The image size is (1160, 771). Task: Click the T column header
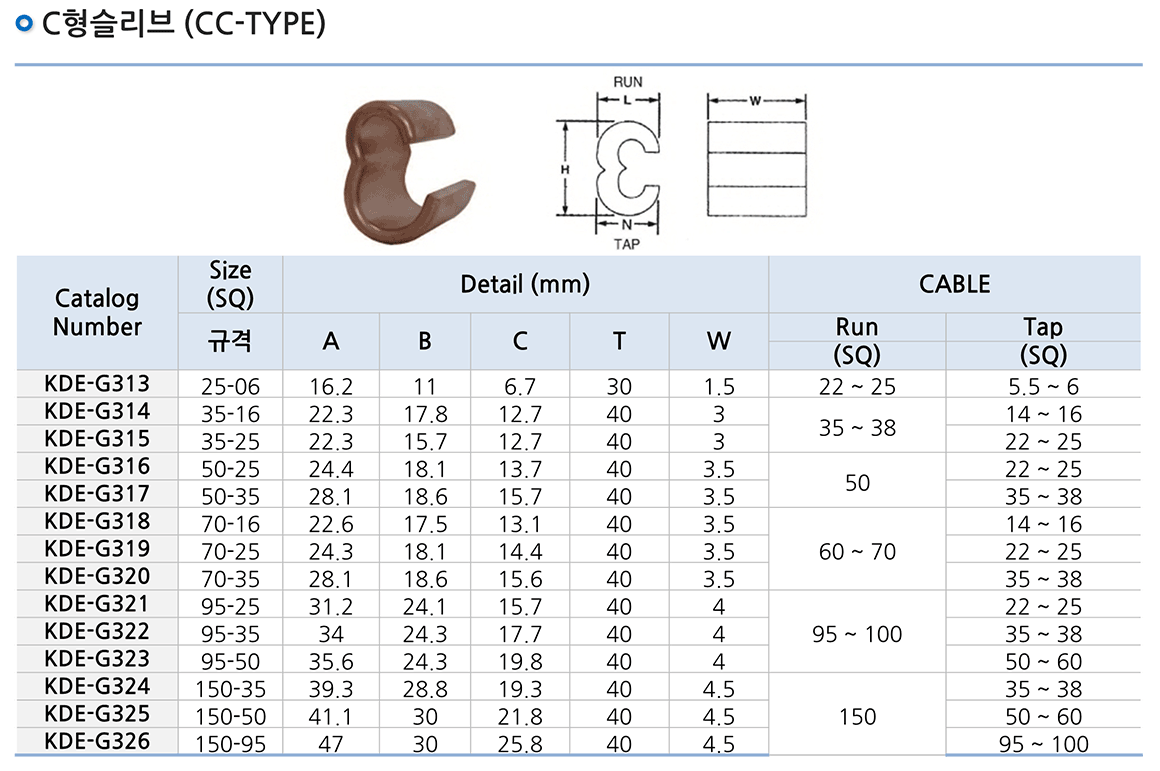619,341
